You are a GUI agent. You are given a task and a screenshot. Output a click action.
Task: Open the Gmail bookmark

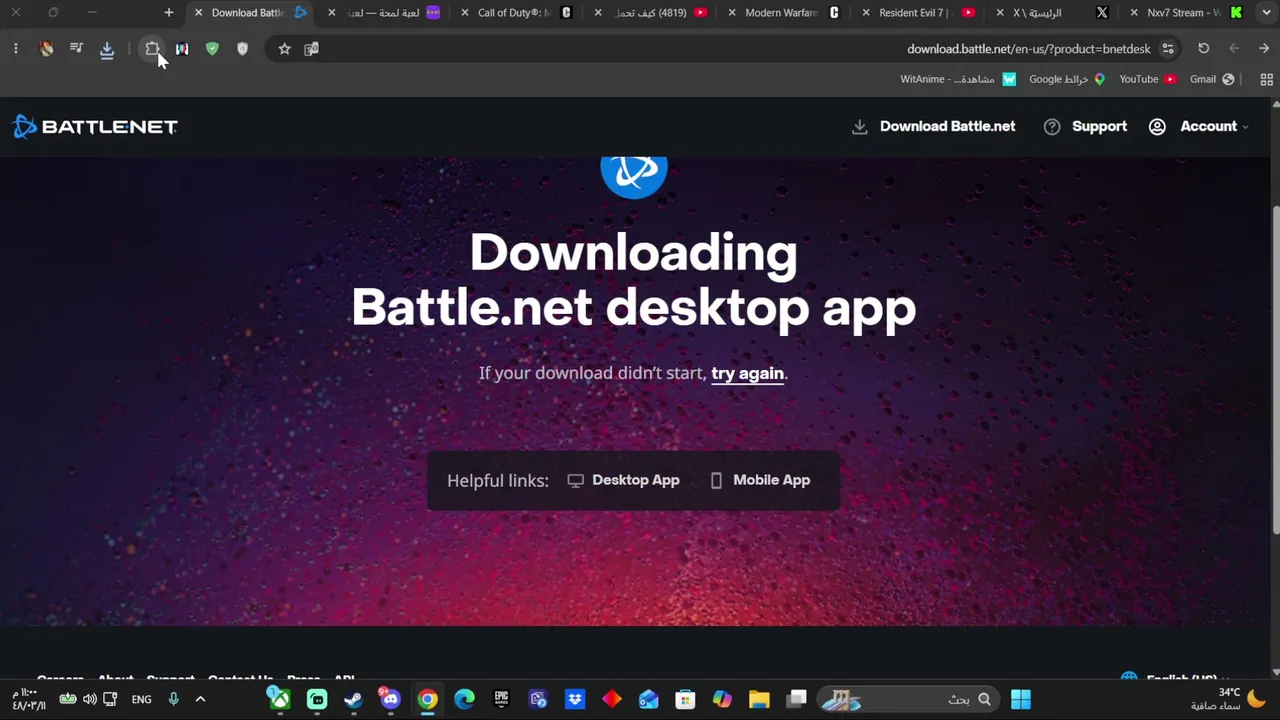(1212, 79)
